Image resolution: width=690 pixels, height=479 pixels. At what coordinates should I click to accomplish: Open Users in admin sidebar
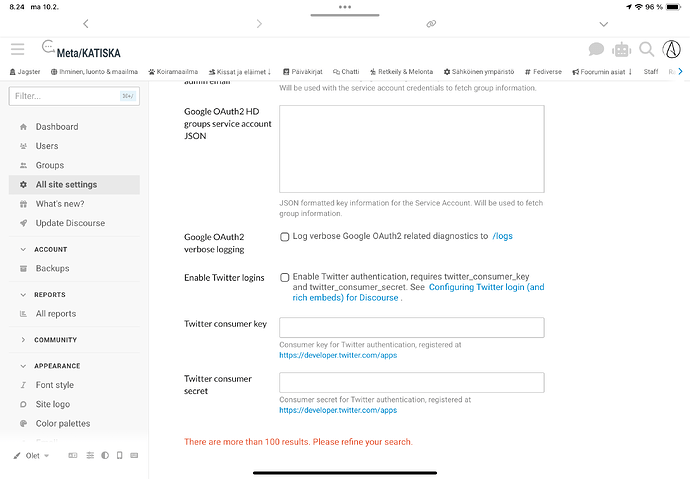(x=74, y=146)
